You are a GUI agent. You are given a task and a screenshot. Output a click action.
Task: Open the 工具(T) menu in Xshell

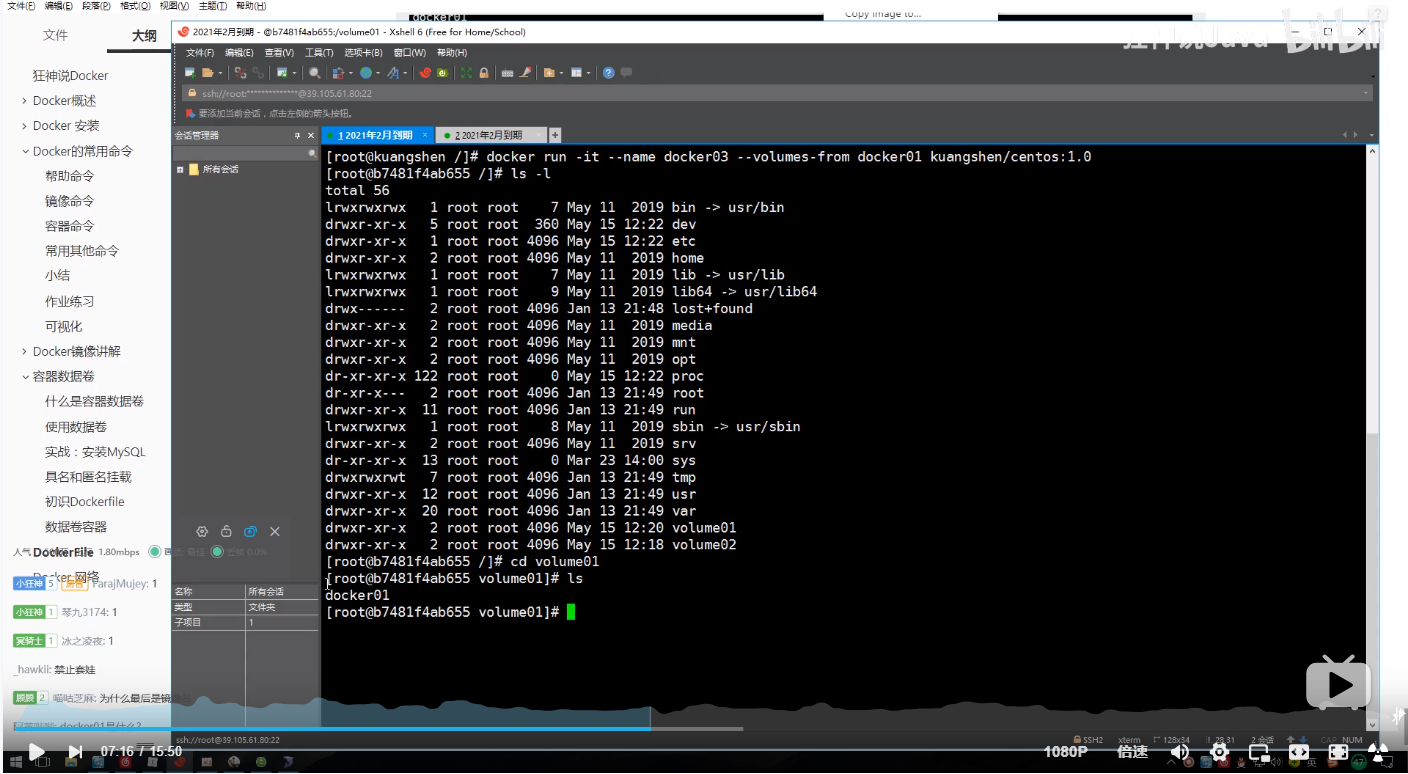[x=319, y=53]
